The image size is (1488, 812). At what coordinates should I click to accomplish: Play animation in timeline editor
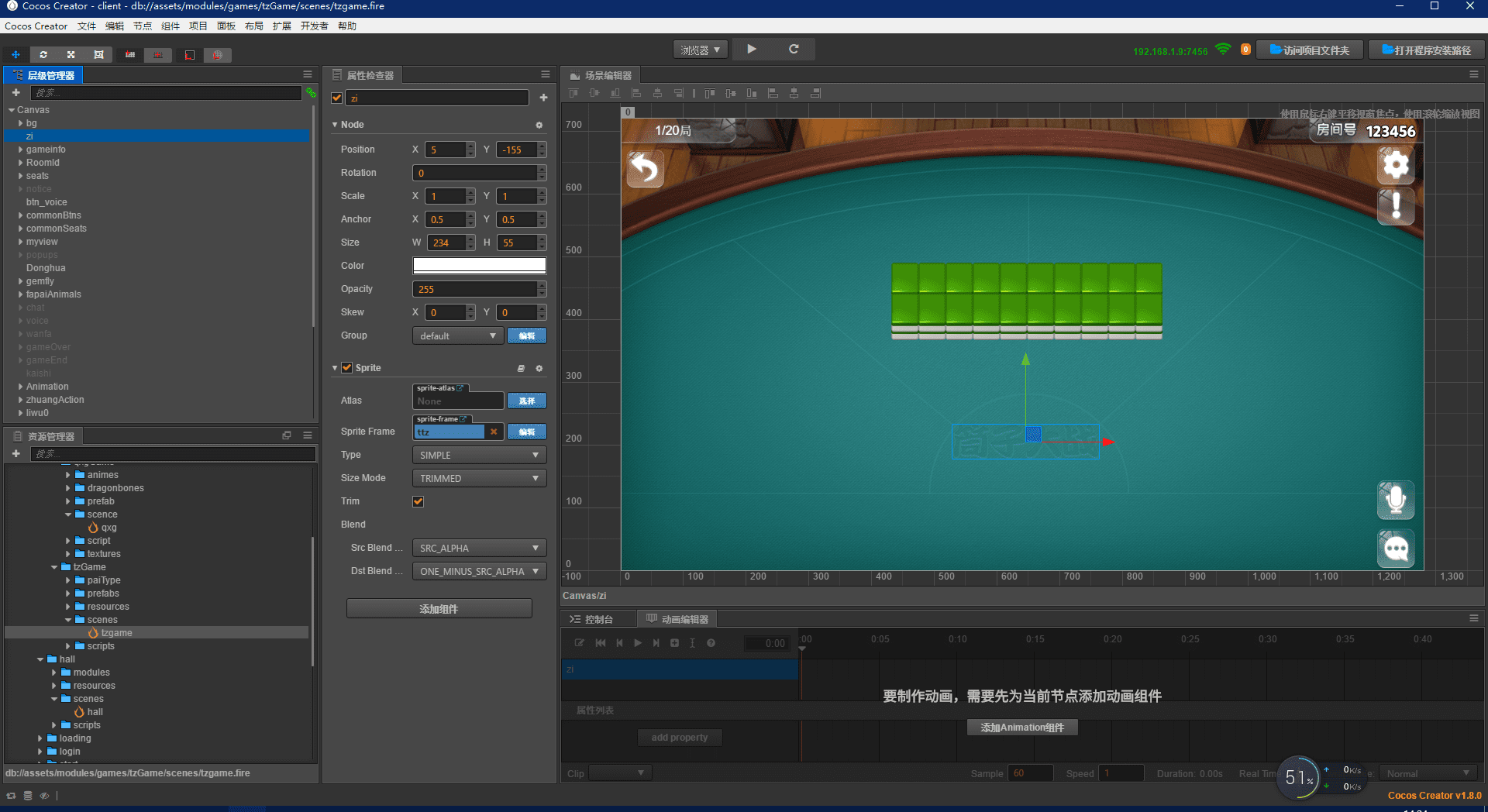click(x=638, y=643)
